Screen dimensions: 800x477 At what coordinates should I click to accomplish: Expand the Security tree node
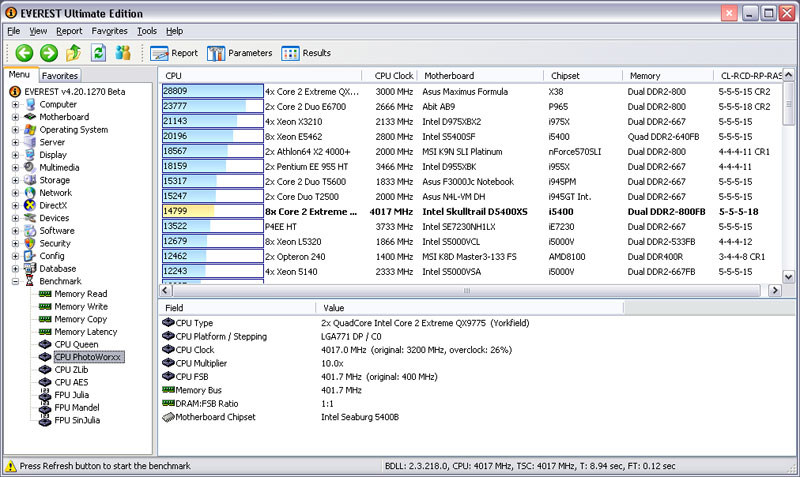(15, 243)
